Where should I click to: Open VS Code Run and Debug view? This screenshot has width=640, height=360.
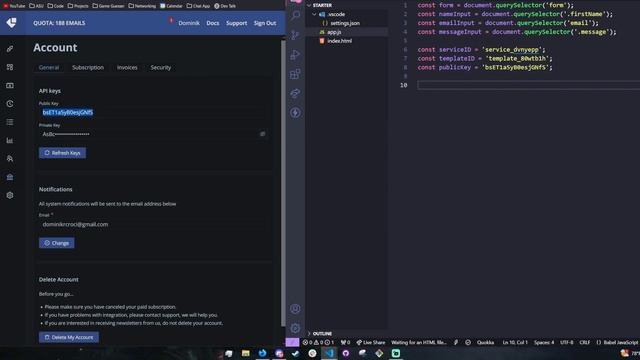coord(295,54)
